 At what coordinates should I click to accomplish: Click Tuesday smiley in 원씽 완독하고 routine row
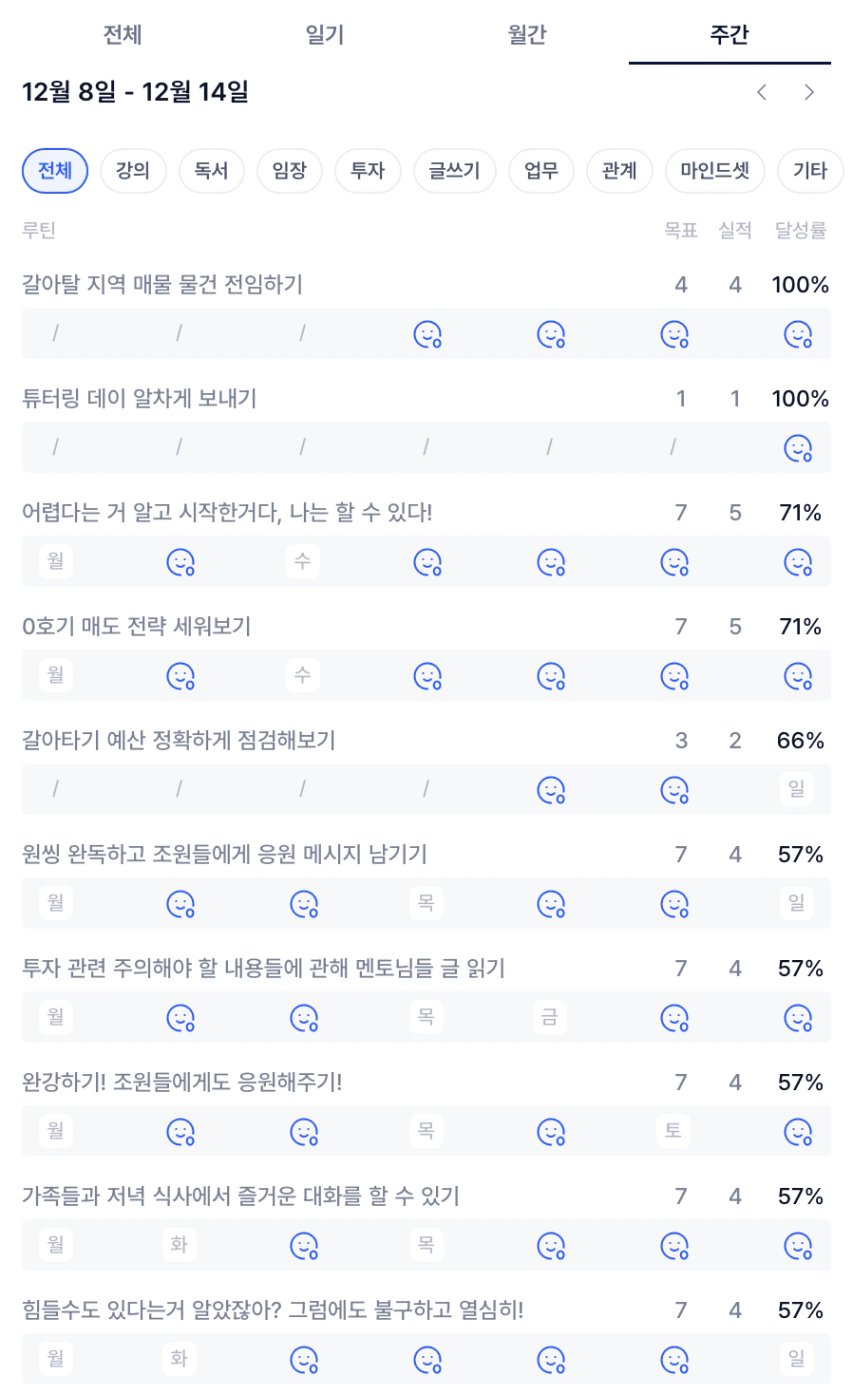pos(180,904)
